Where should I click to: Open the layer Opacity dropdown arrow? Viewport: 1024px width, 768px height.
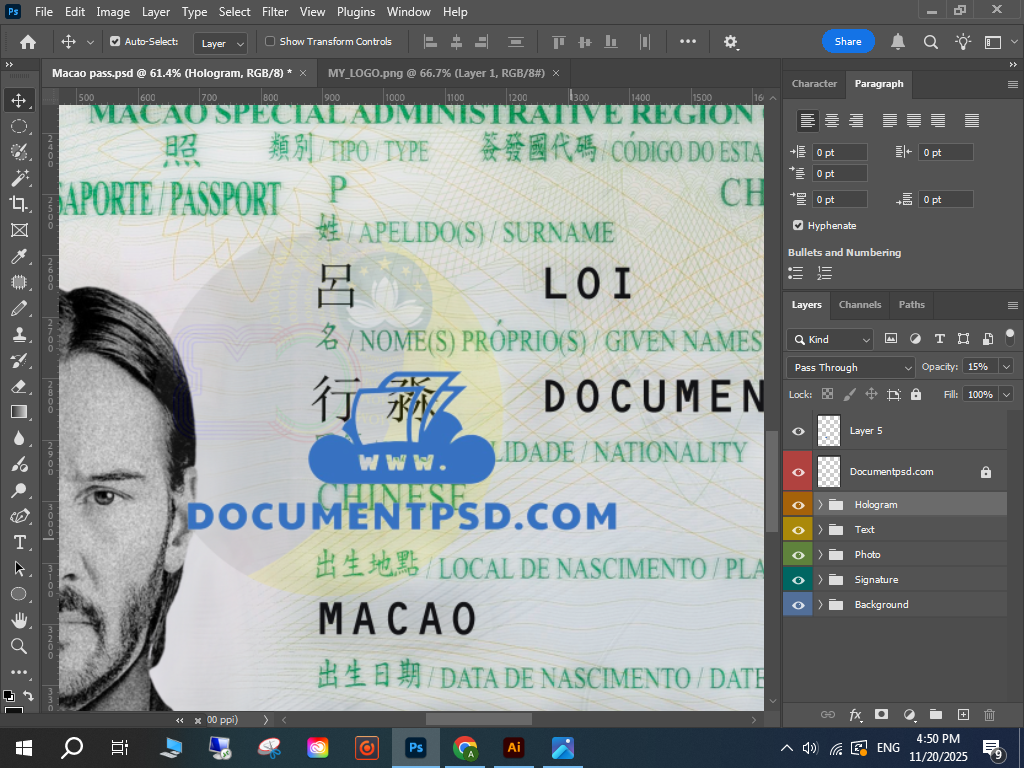[x=1005, y=367]
